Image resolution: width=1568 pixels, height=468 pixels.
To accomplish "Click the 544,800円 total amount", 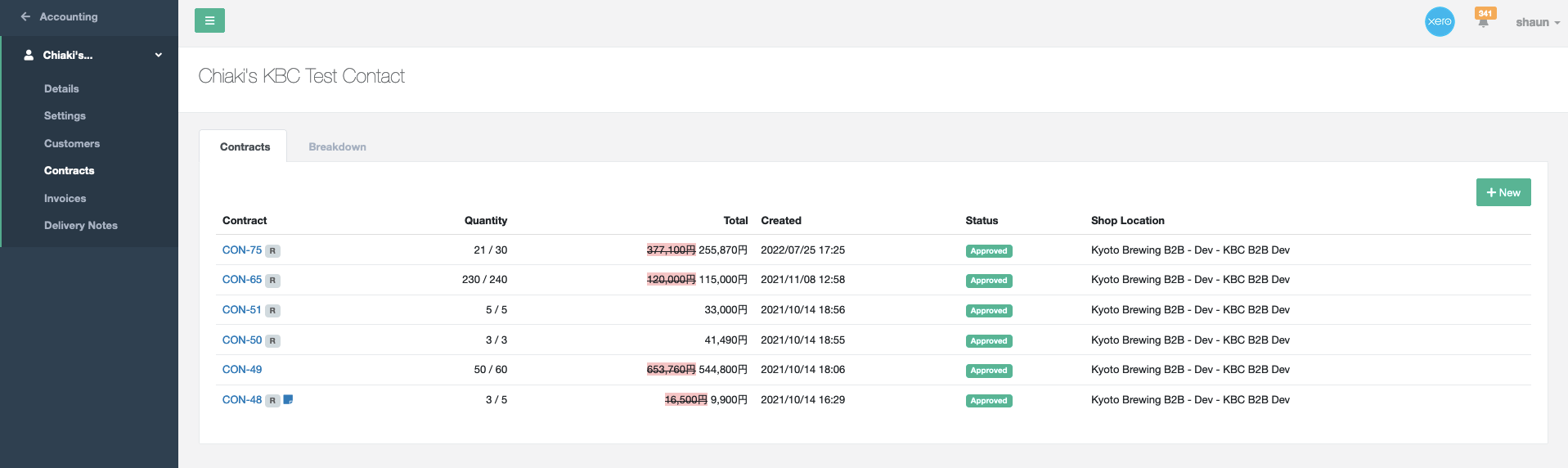I will pos(723,369).
